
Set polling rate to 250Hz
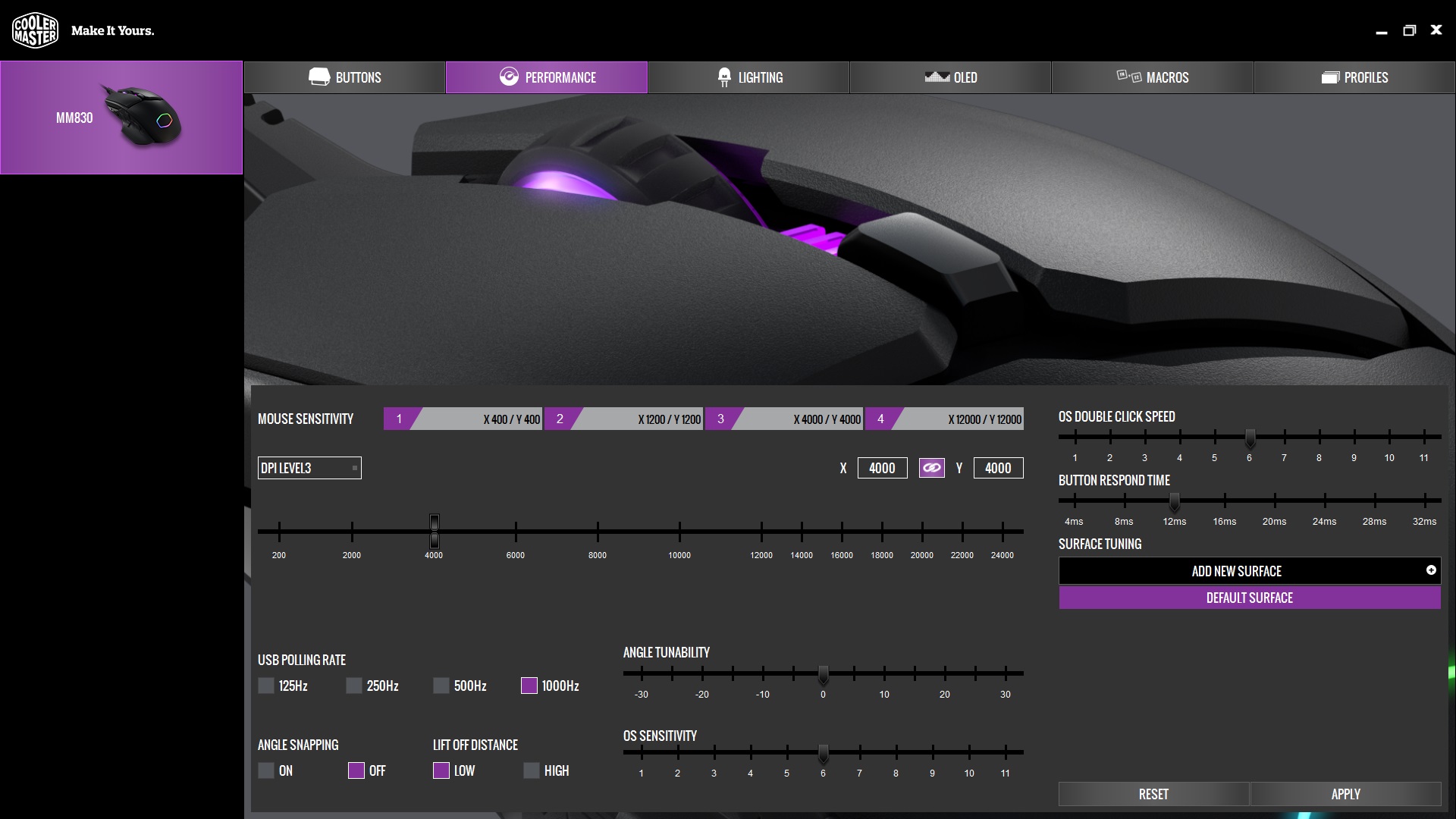354,686
